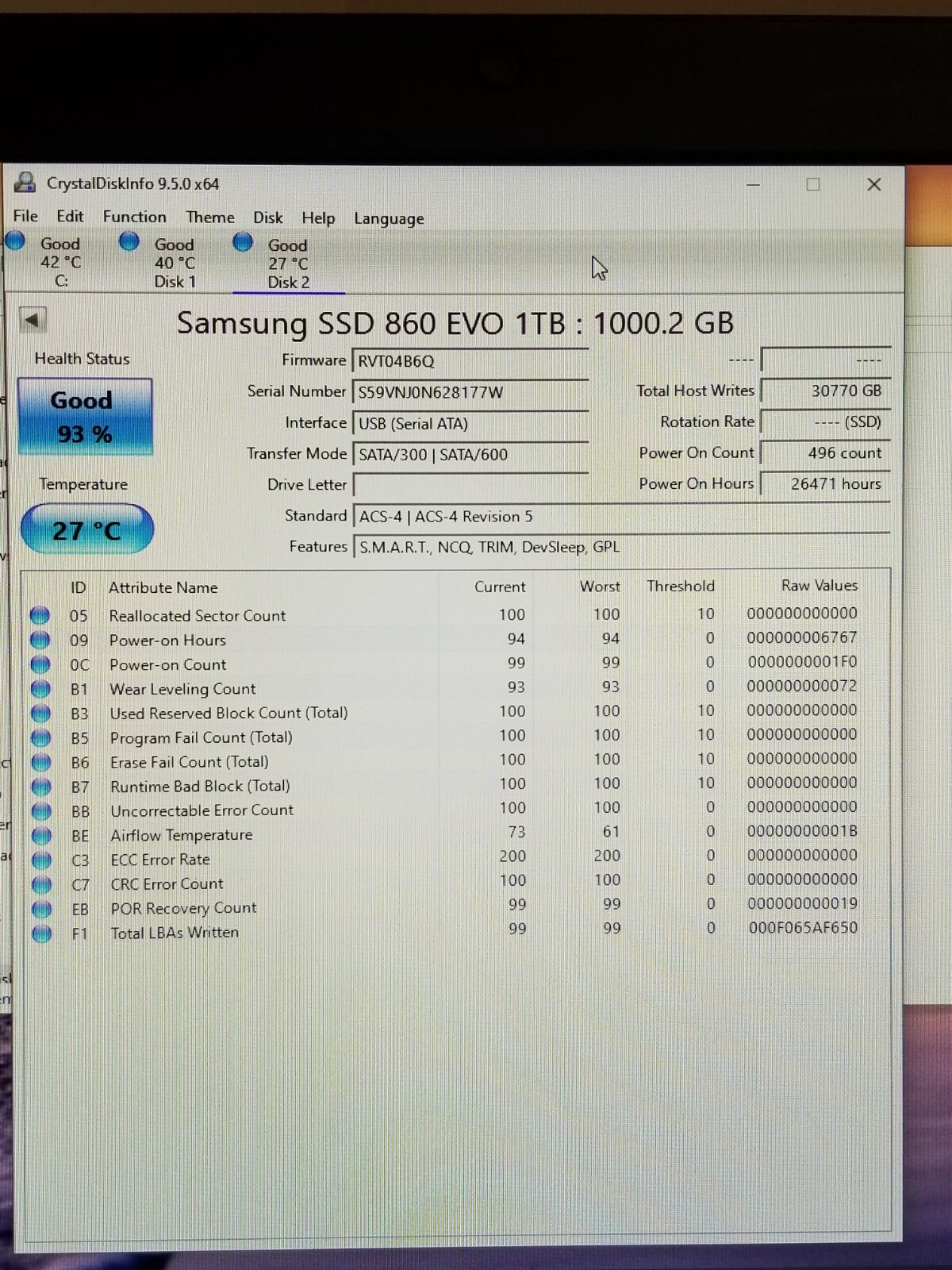The image size is (952, 1270).
Task: Click the Raw Values column header
Action: coord(820,585)
